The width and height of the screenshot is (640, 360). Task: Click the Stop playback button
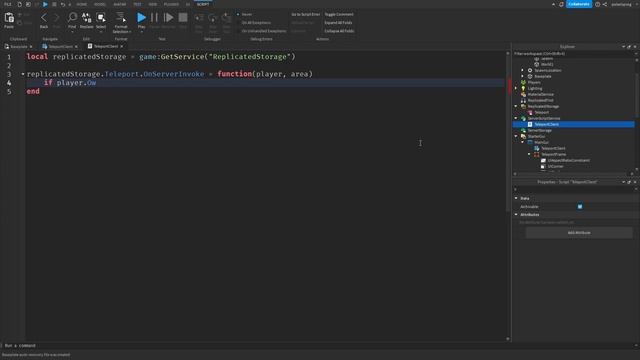[x=183, y=18]
